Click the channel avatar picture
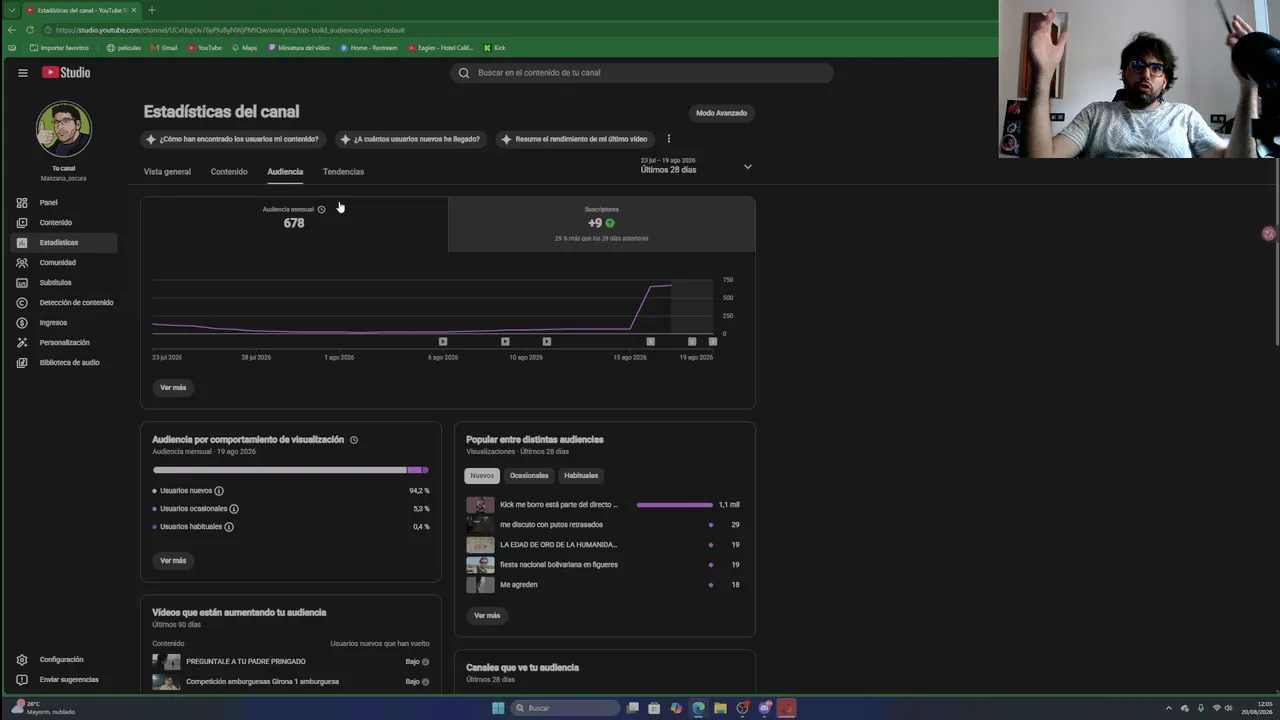The image size is (1280, 720). [64, 129]
